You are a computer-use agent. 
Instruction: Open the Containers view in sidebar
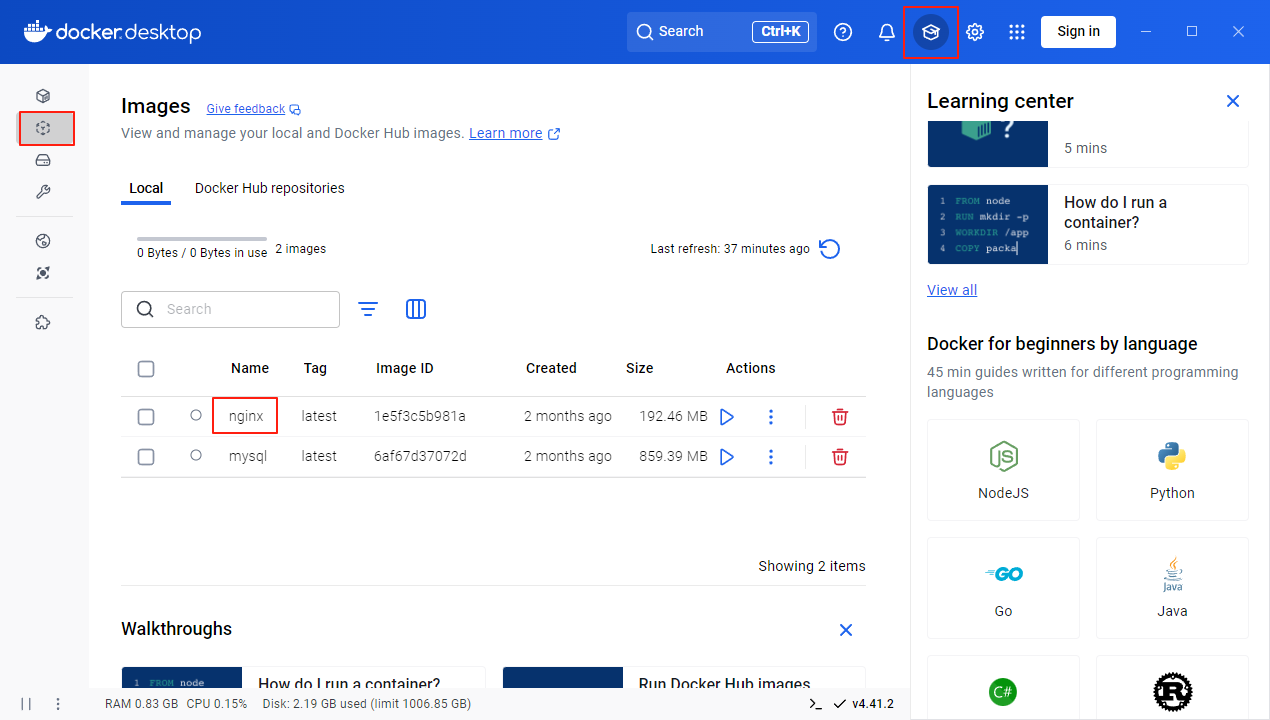coord(43,96)
